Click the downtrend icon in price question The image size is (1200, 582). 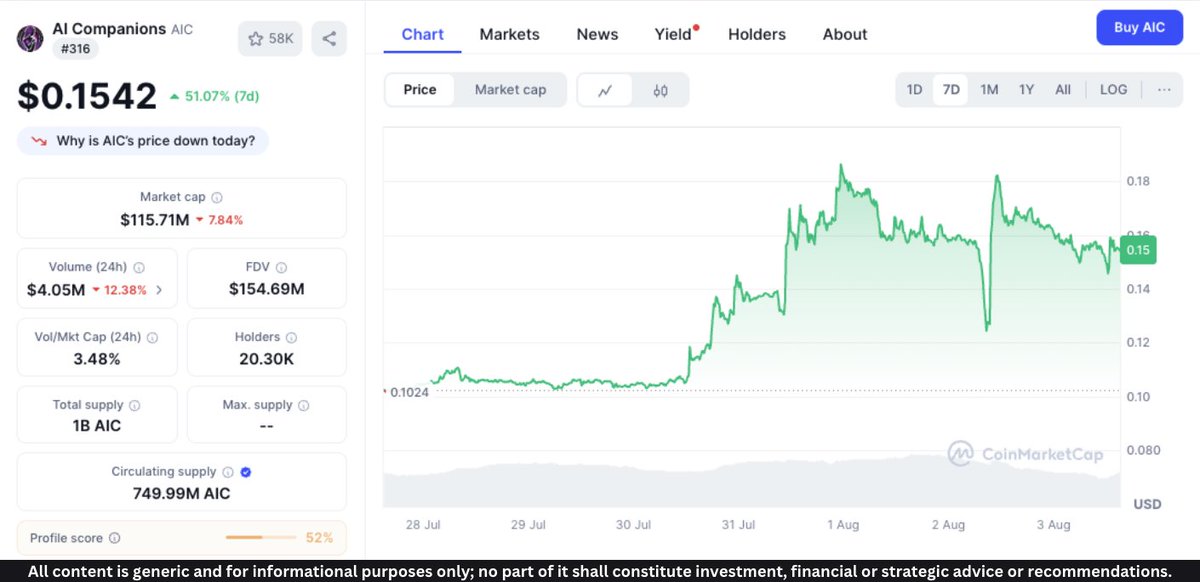coord(39,141)
